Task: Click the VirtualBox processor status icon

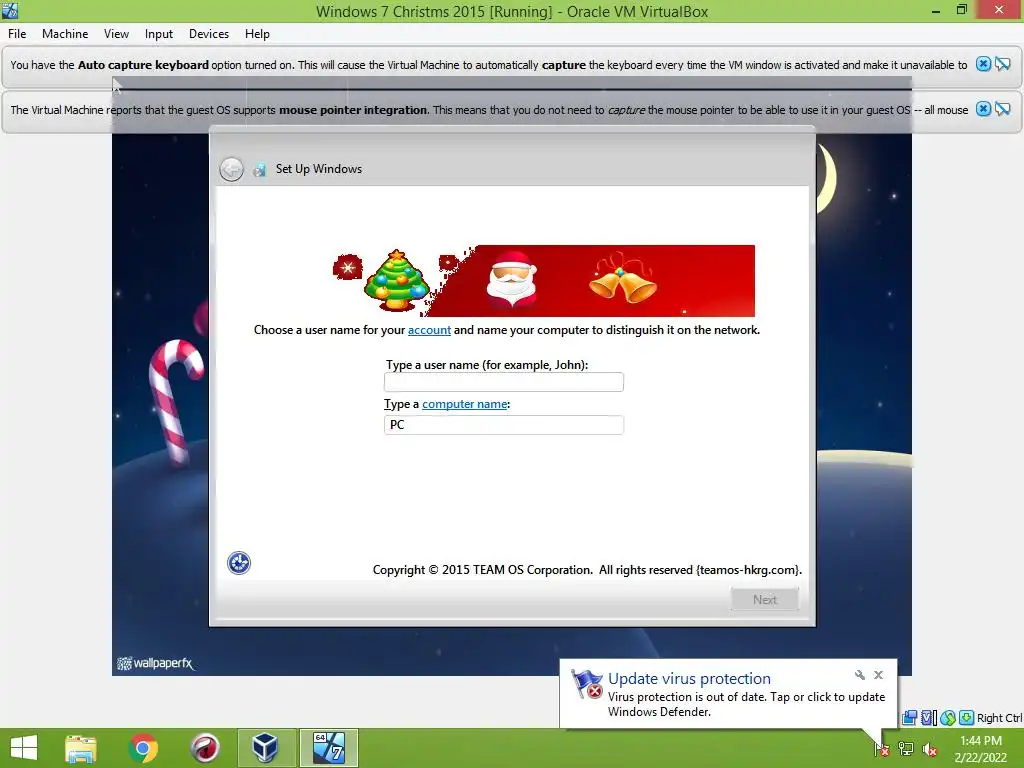Action: pos(929,718)
